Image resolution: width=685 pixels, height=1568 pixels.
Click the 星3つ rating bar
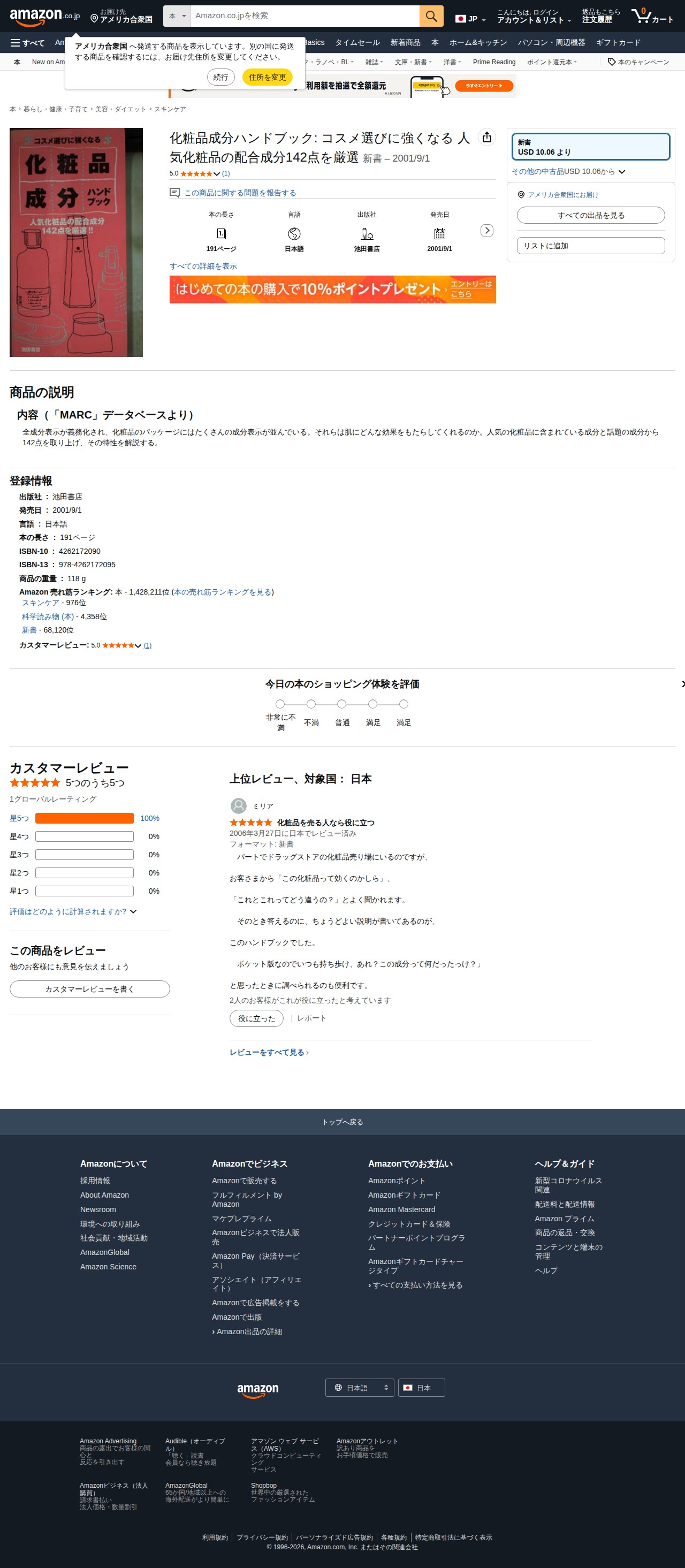(85, 855)
